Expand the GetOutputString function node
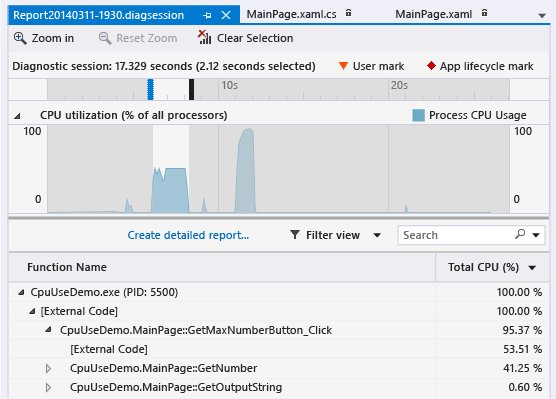Image resolution: width=556 pixels, height=399 pixels. (49, 387)
